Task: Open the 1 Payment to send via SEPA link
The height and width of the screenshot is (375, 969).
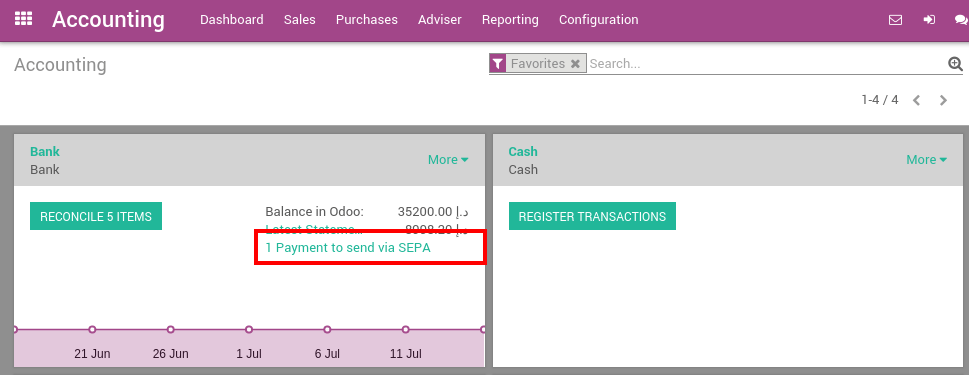Action: pyautogui.click(x=347, y=248)
